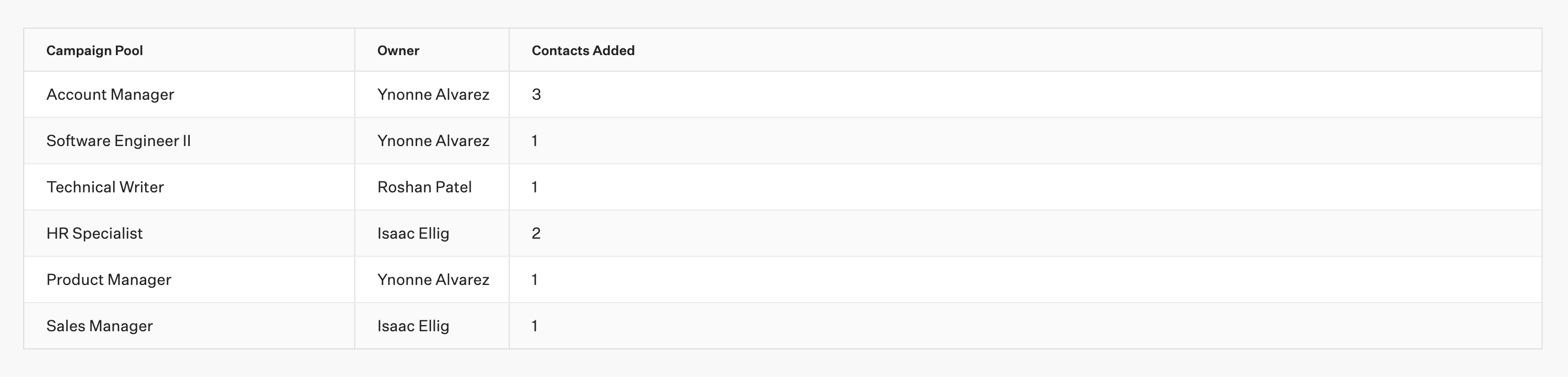Click Ynonne Alvarez in the Account Manager row
This screenshot has height=377, width=1568.
pyautogui.click(x=433, y=94)
